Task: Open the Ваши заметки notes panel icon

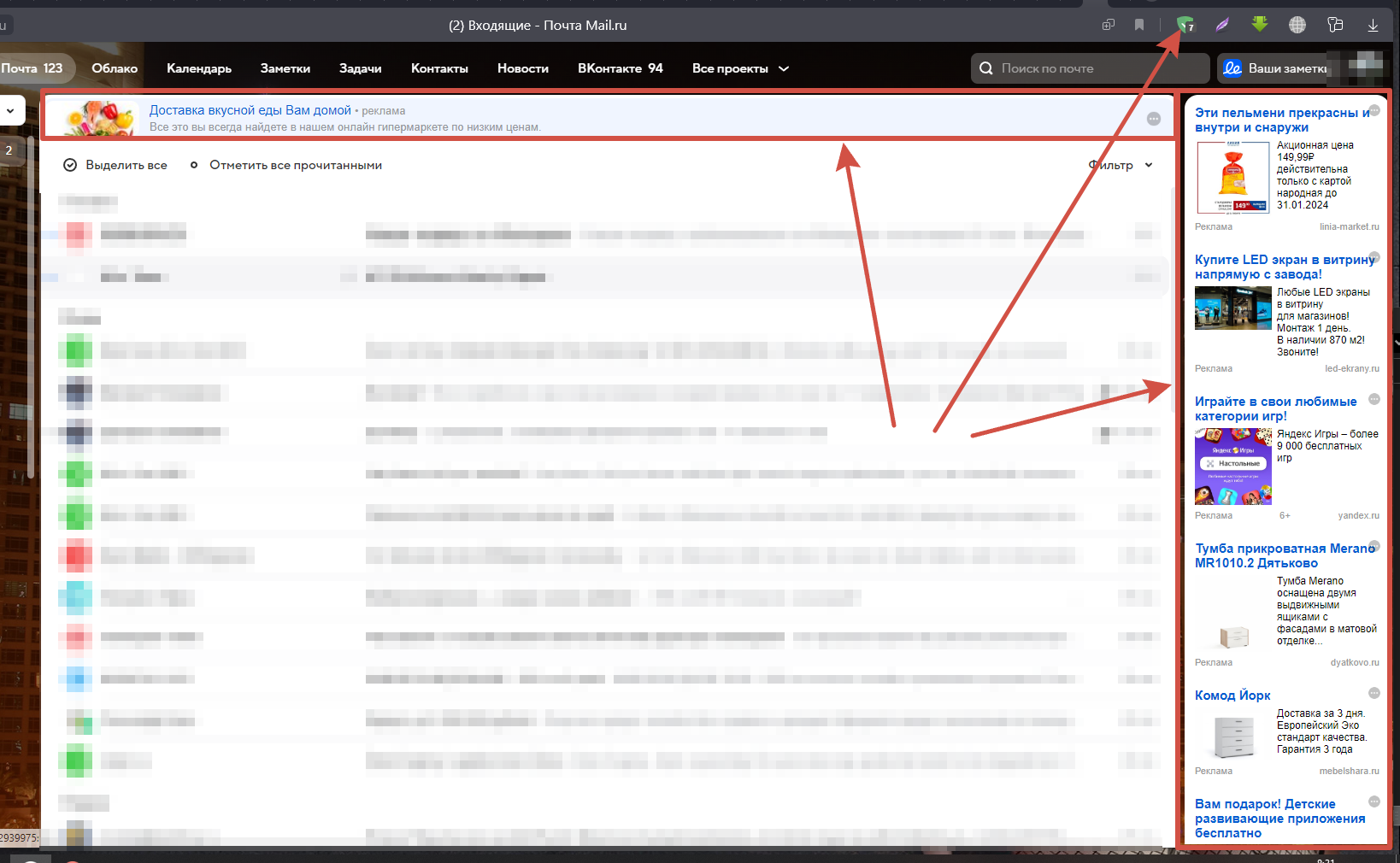Action: (x=1232, y=68)
